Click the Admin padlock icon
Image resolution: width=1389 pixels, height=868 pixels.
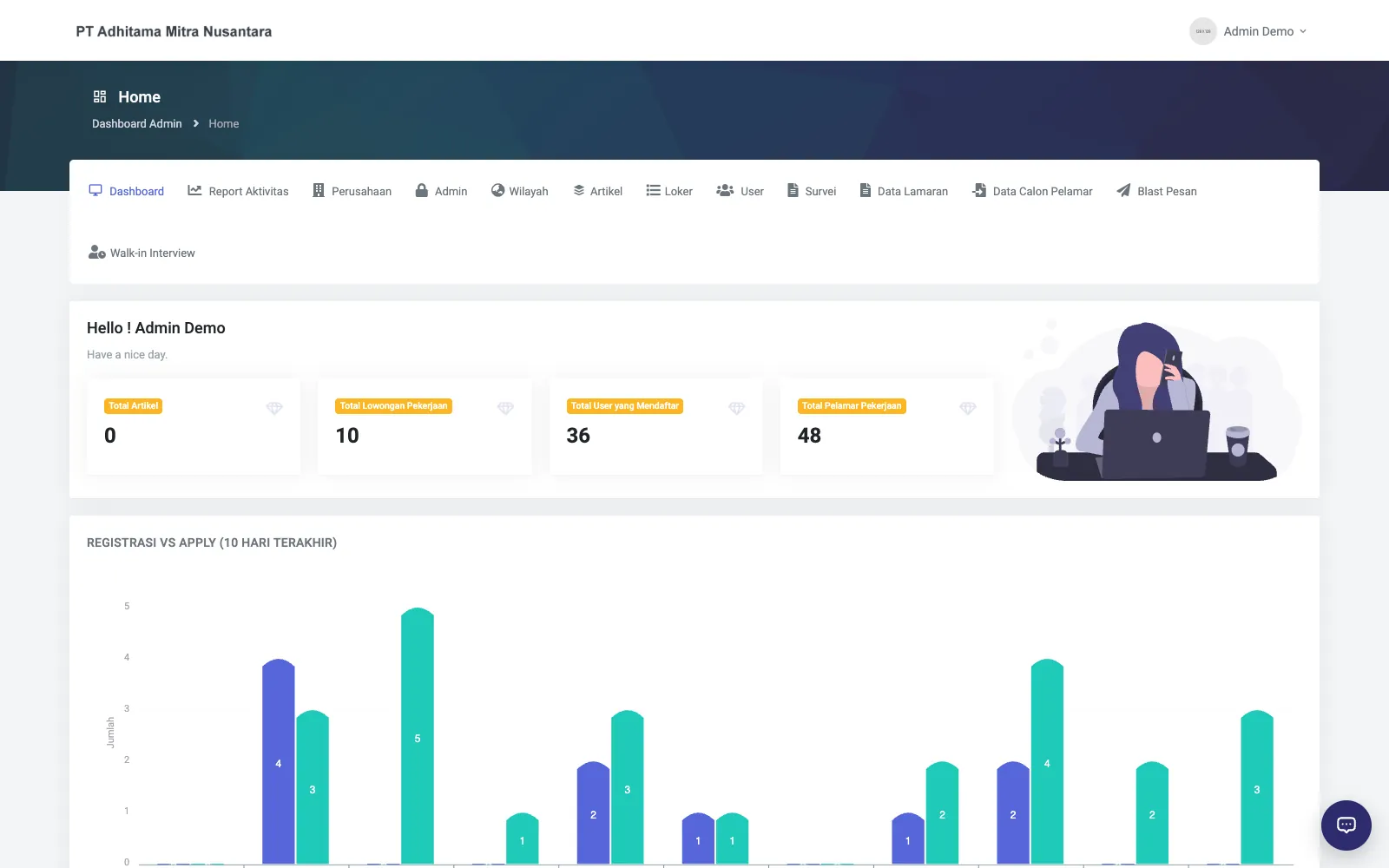pyautogui.click(x=422, y=191)
